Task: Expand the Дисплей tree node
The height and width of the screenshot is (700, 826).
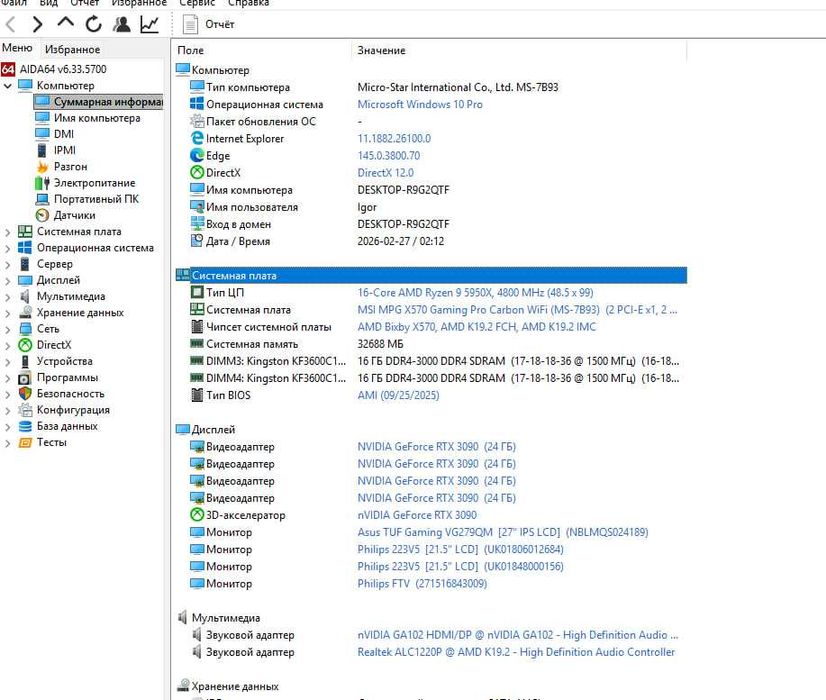Action: pos(7,281)
